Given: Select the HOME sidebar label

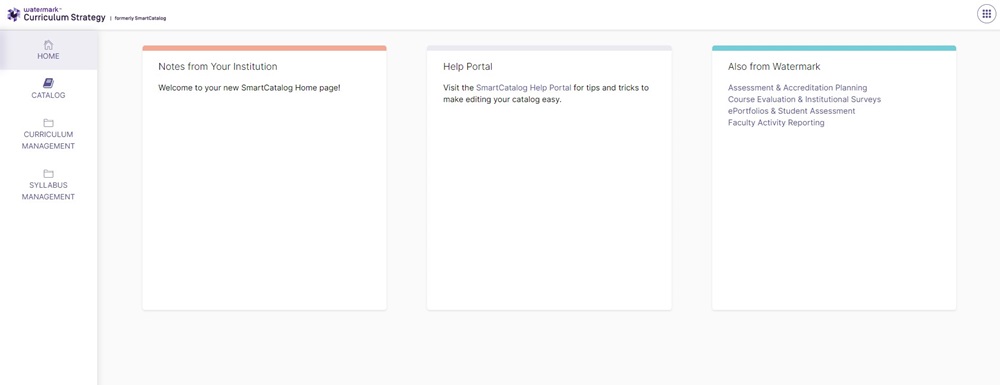Looking at the screenshot, I should [x=48, y=56].
